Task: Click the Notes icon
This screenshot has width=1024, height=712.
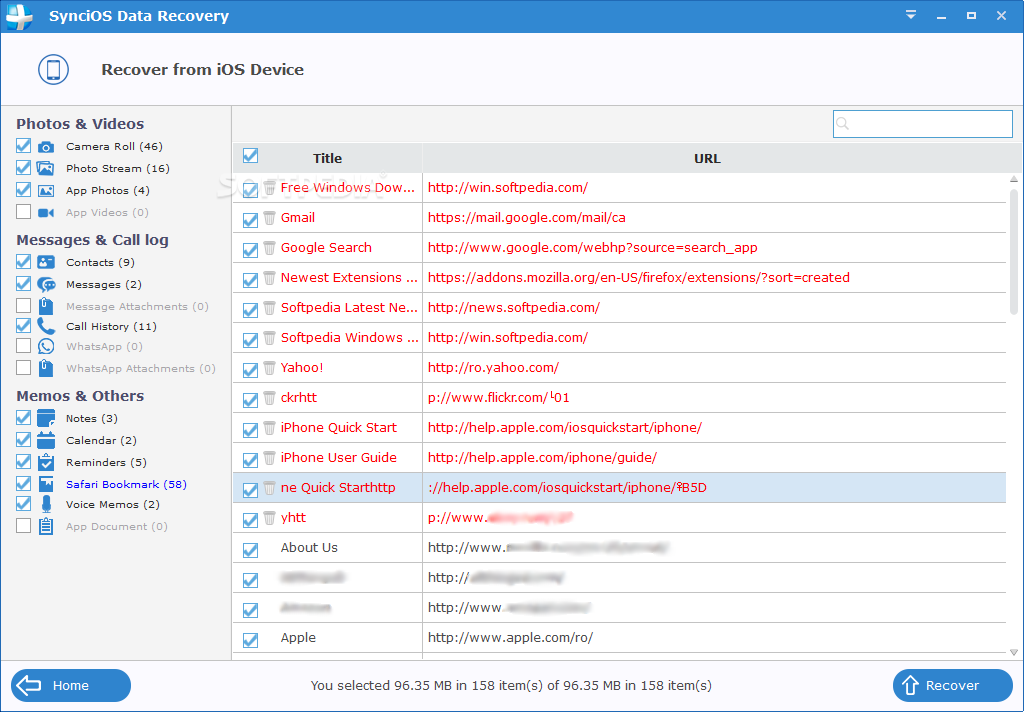Action: [46, 418]
